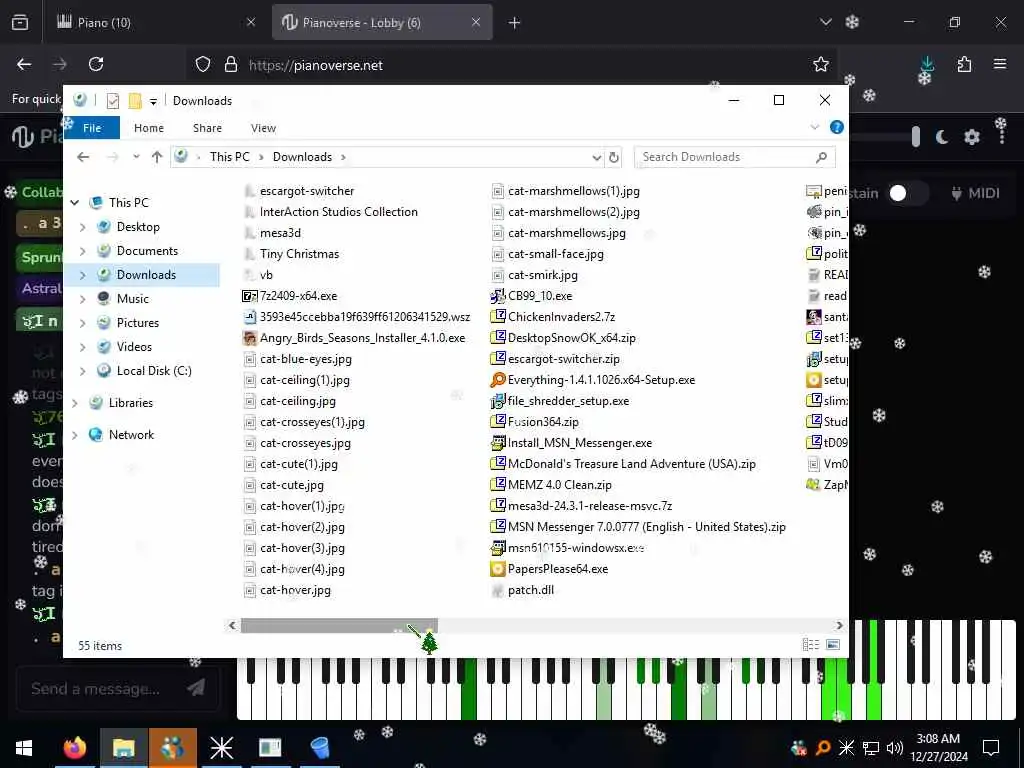
Task: Expand the Documents tree node
Action: pyautogui.click(x=82, y=251)
